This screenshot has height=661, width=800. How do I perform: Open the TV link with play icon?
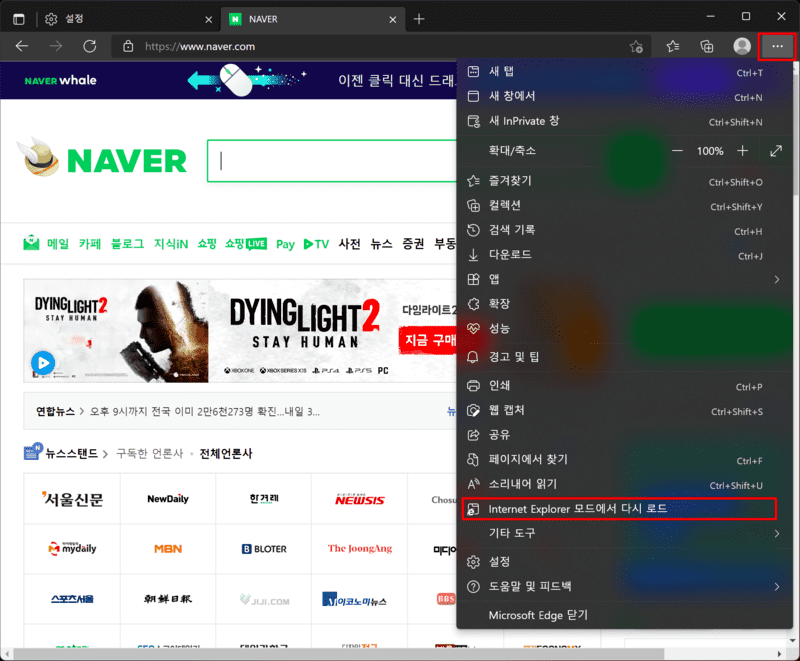tap(316, 244)
